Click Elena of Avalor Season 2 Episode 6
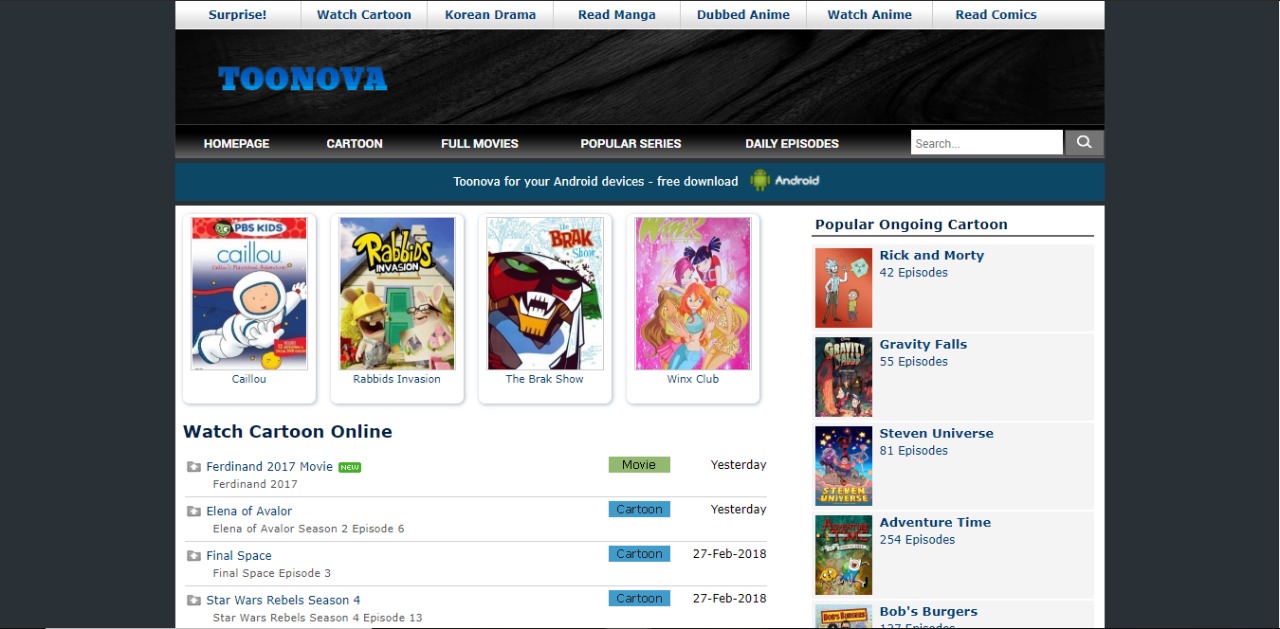This screenshot has height=629, width=1280. [x=309, y=529]
